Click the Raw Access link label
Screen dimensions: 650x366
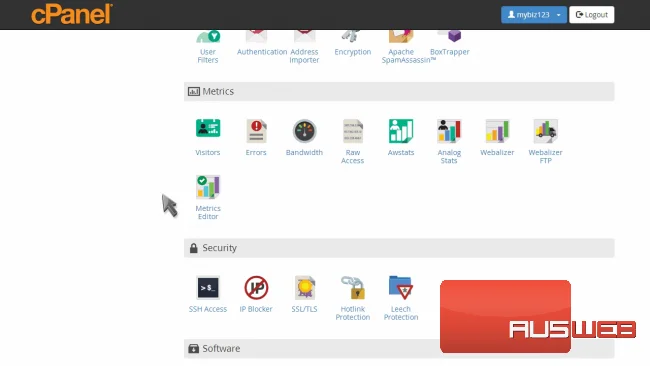coord(353,157)
